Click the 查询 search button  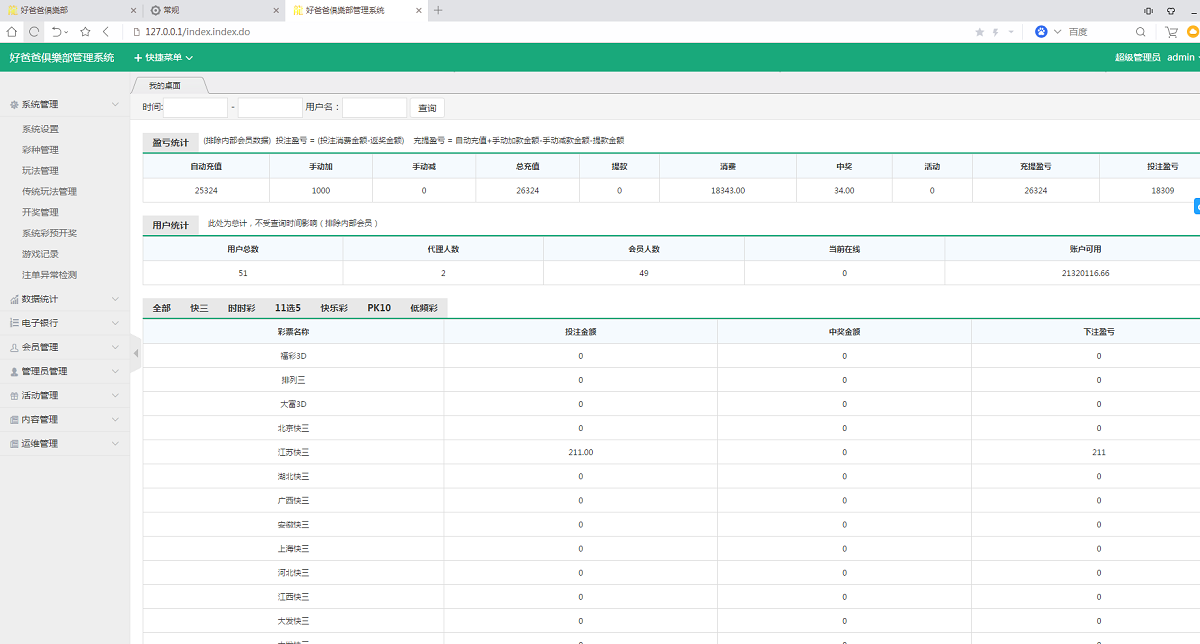[x=427, y=108]
